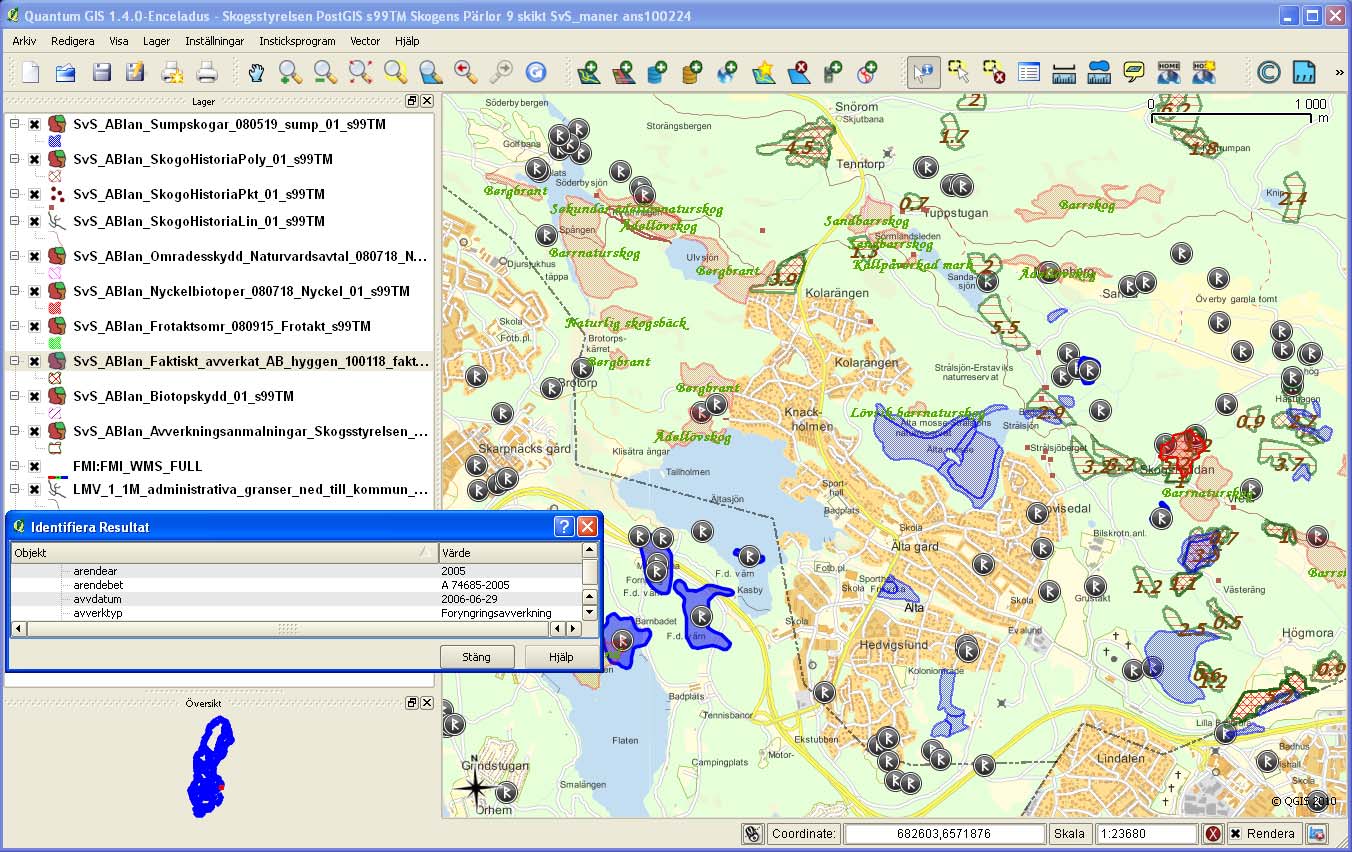Open the Visa menu
This screenshot has width=1352, height=852.
pyautogui.click(x=119, y=41)
